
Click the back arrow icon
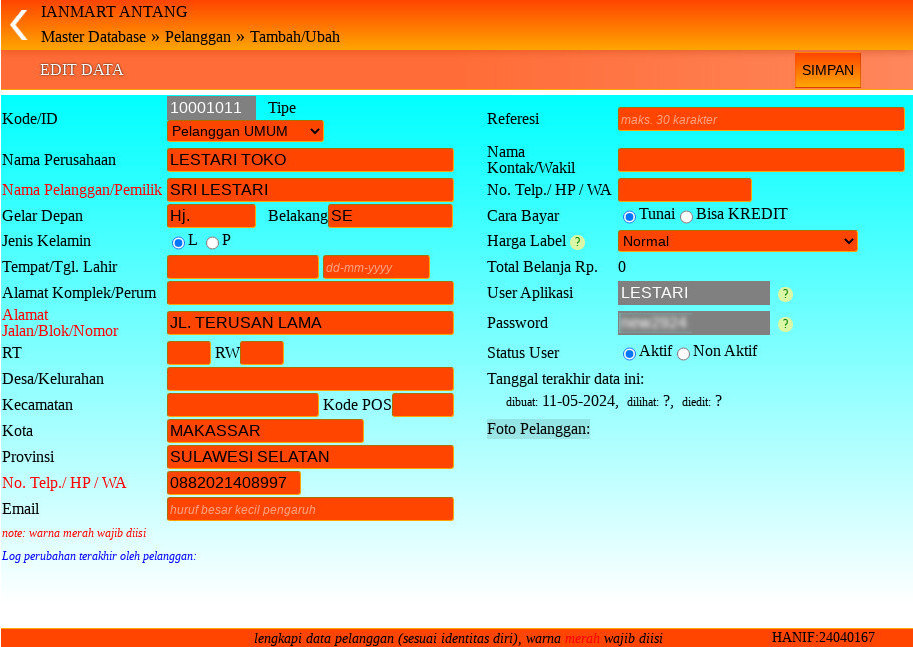tap(18, 25)
